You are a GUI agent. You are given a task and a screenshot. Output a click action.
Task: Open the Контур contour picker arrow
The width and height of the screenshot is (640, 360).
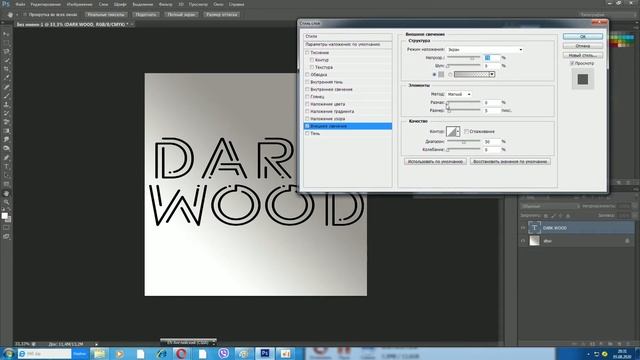point(458,131)
